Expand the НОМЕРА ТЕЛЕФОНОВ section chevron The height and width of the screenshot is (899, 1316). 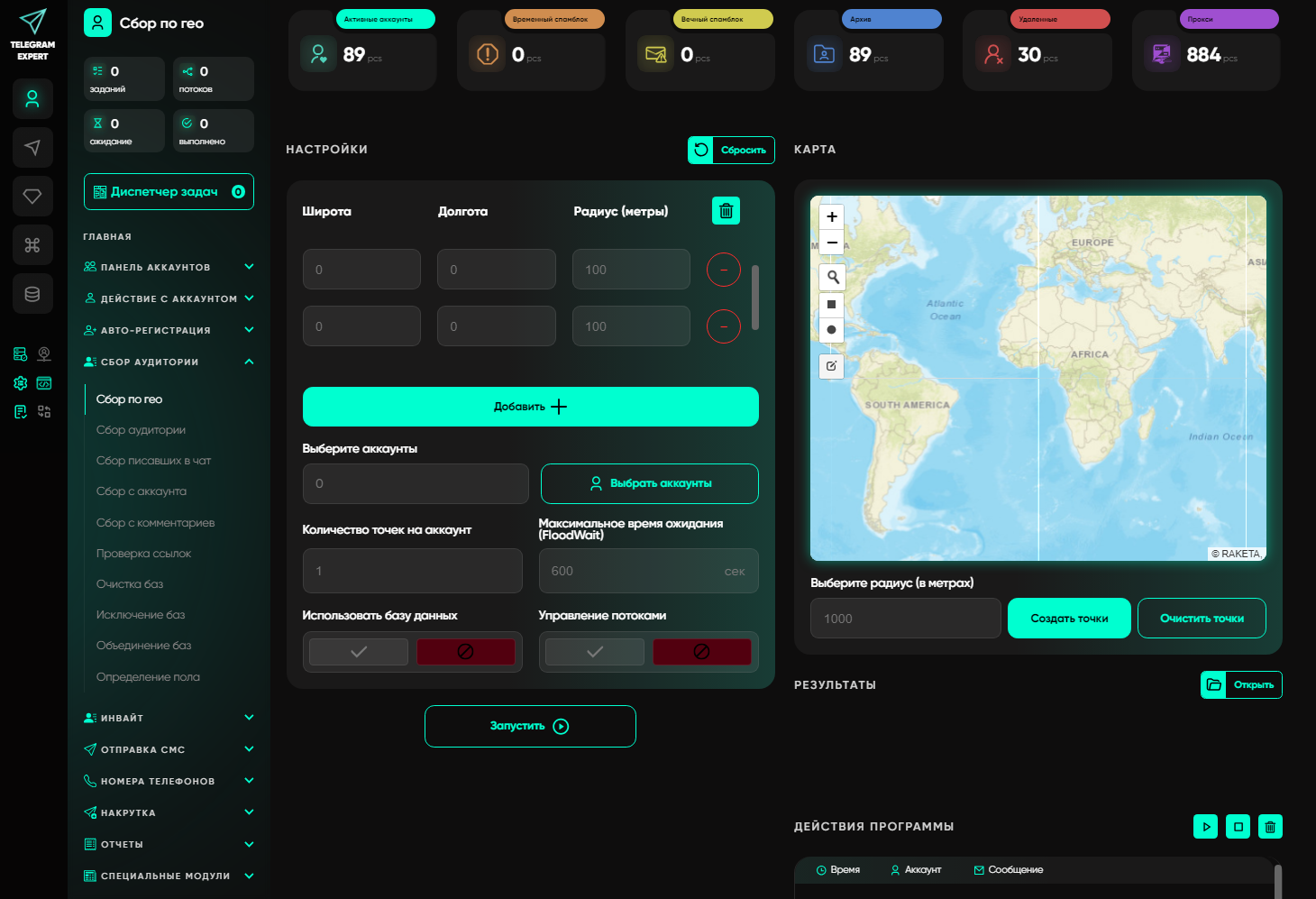250,781
